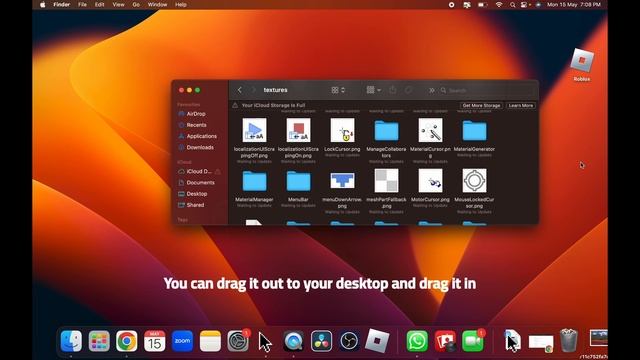Click the Wi-Fi menu bar icon
This screenshot has height=360, width=640.
coord(499,5)
